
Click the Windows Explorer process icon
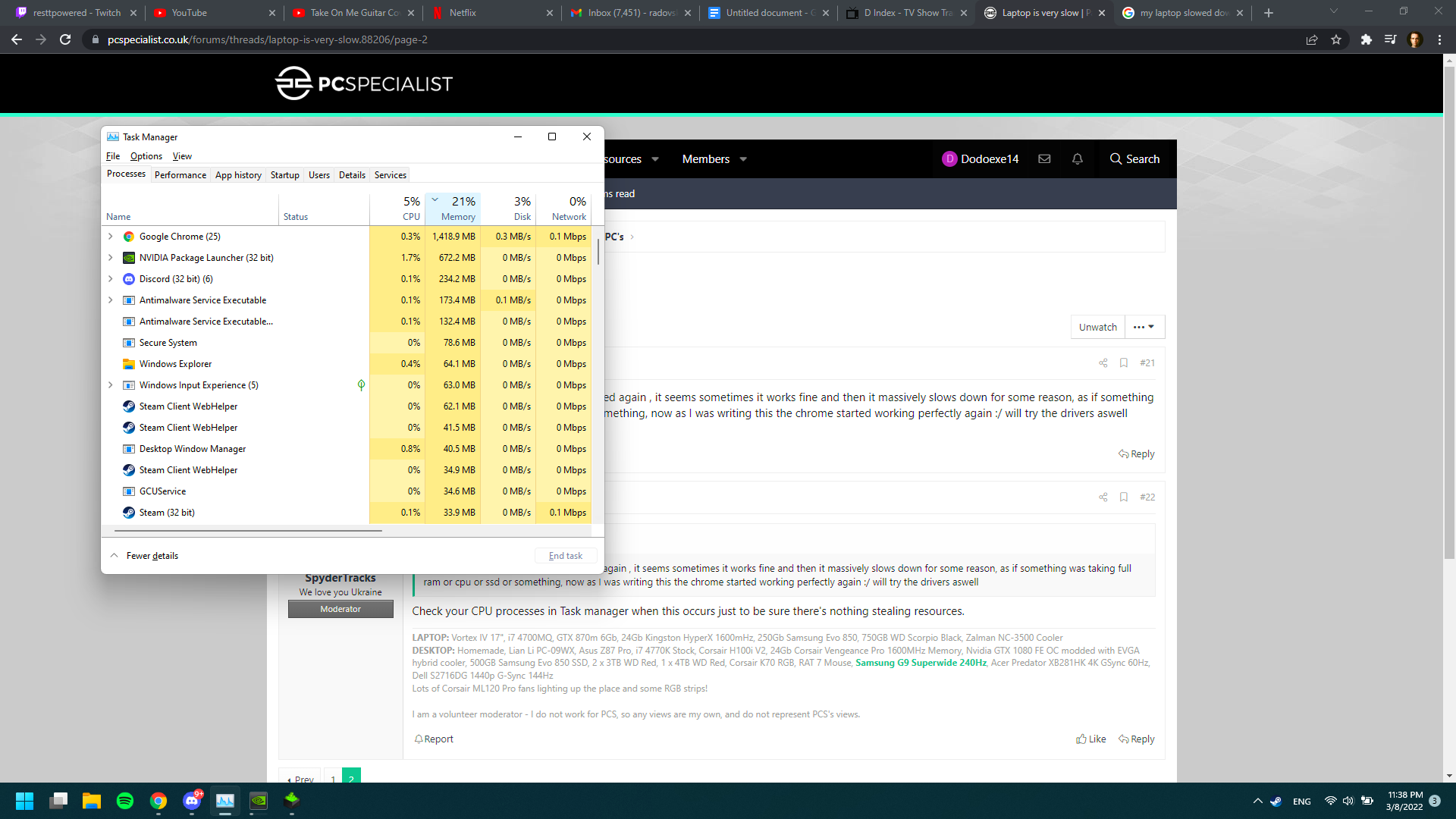pyautogui.click(x=129, y=364)
